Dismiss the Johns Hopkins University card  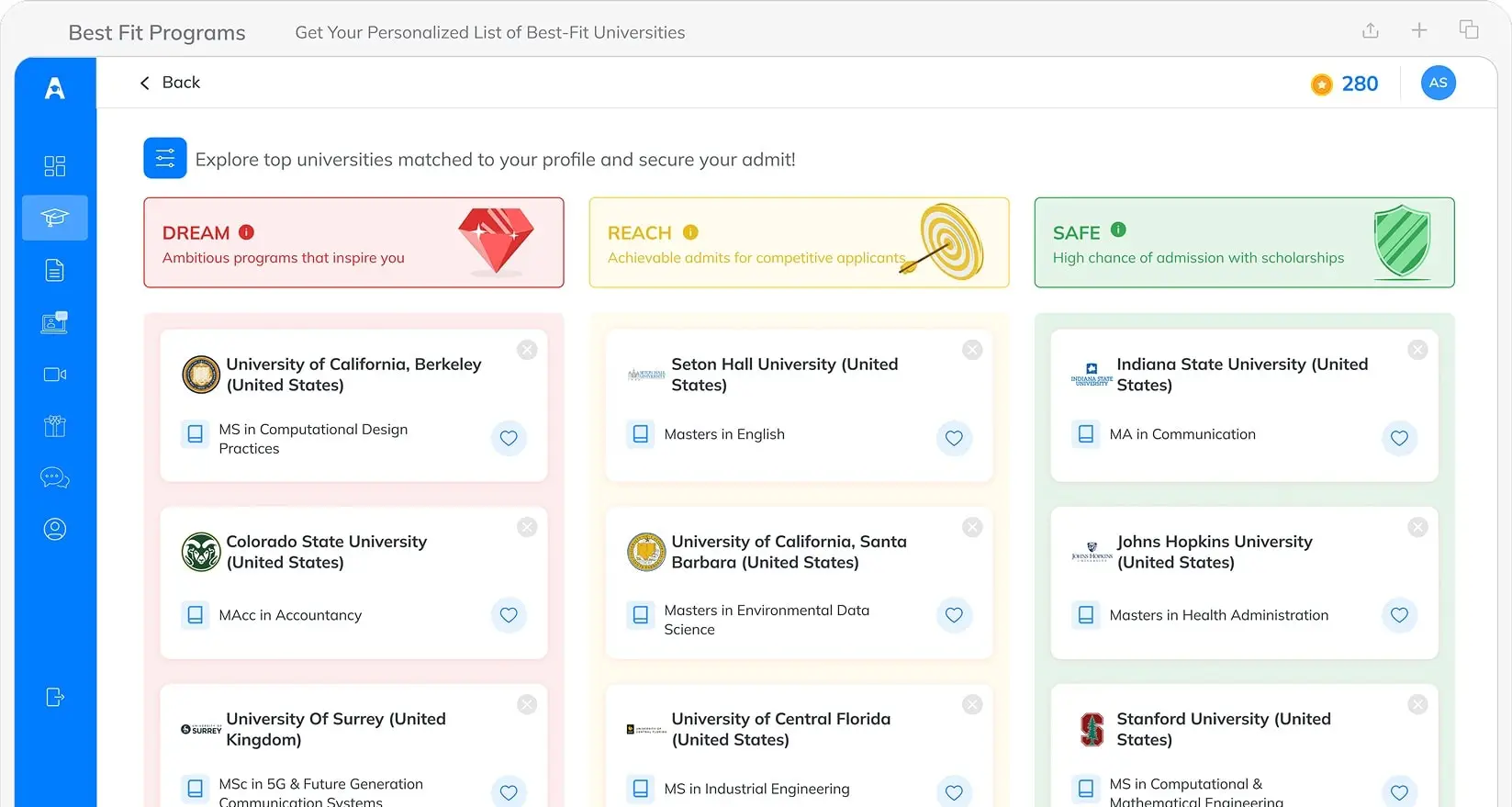(x=1417, y=527)
